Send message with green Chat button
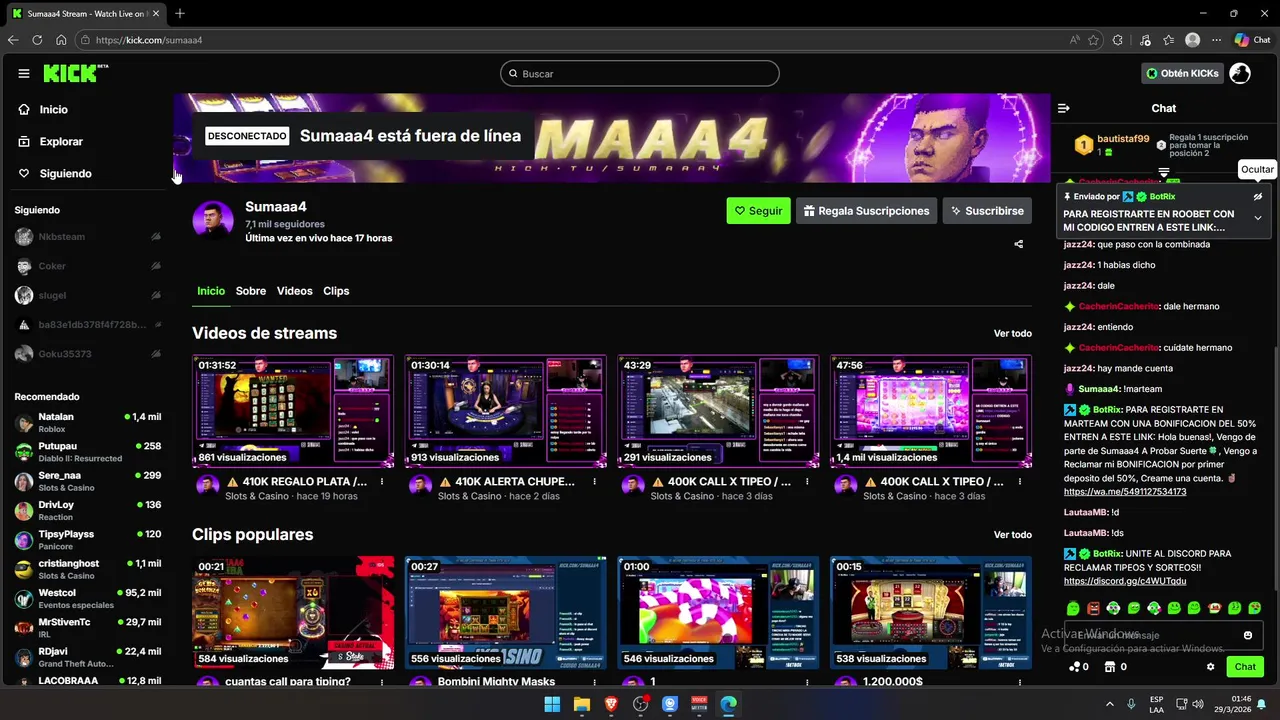Viewport: 1280px width, 720px height. coord(1245,667)
